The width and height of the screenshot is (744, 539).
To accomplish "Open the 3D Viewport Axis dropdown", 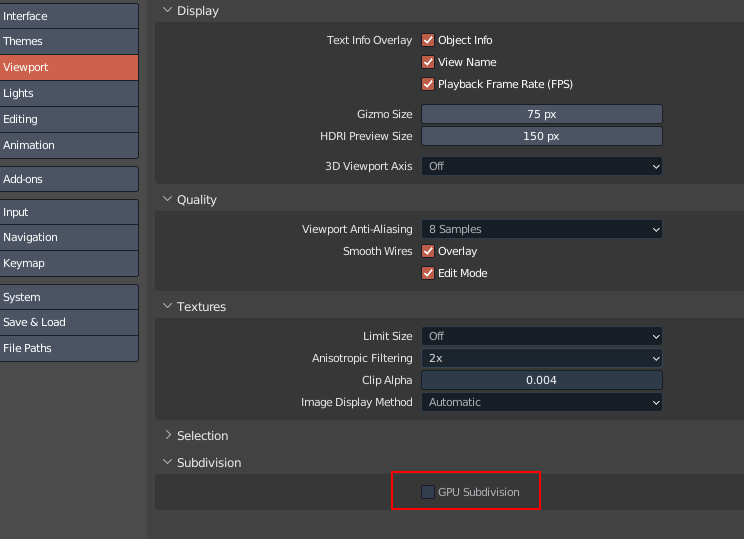I will click(541, 166).
